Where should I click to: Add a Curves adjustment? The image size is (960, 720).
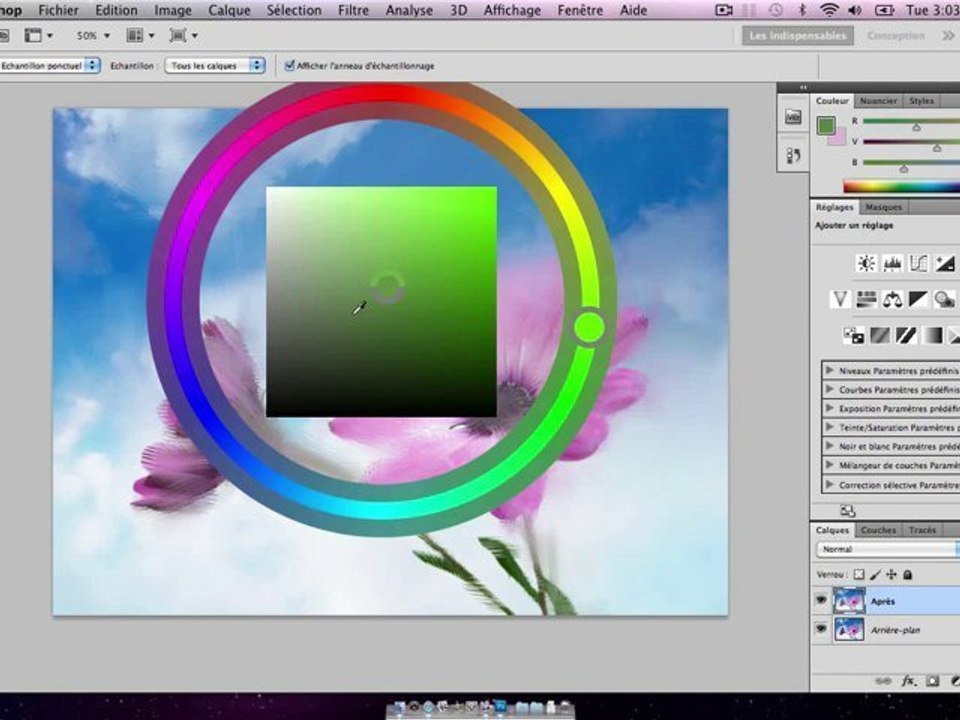918,263
